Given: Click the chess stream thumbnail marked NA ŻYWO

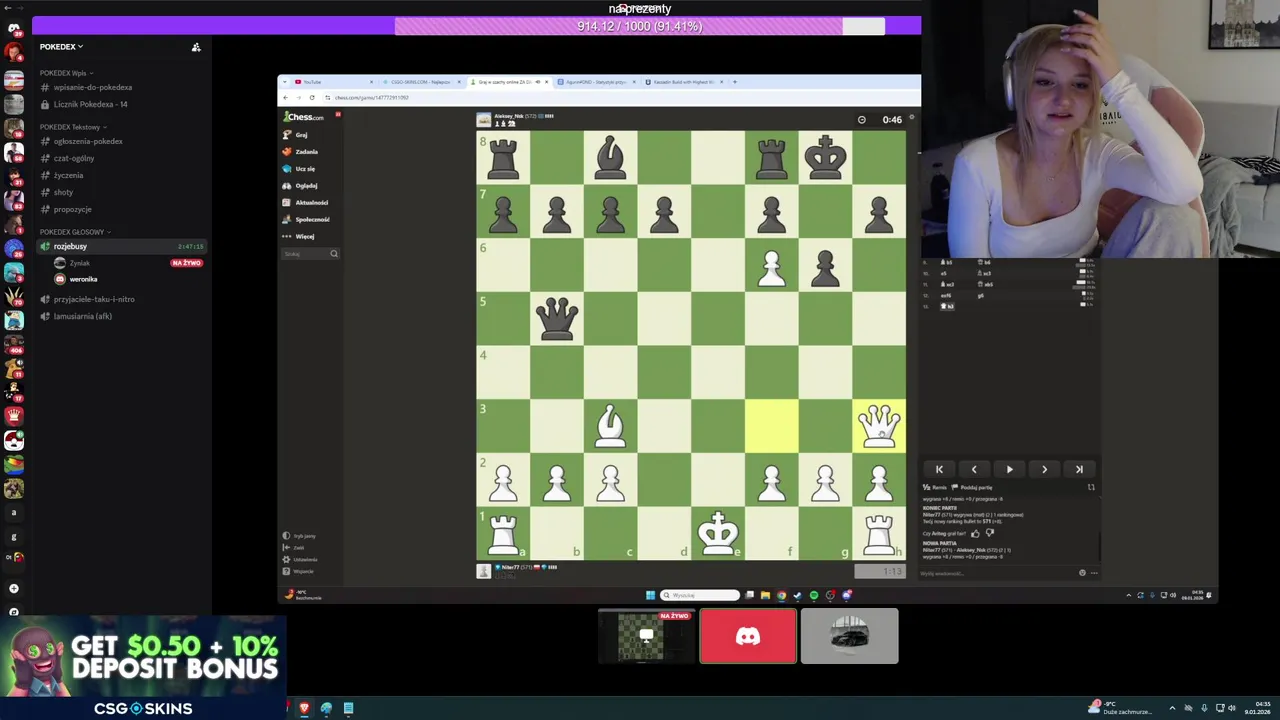Looking at the screenshot, I should (x=646, y=636).
